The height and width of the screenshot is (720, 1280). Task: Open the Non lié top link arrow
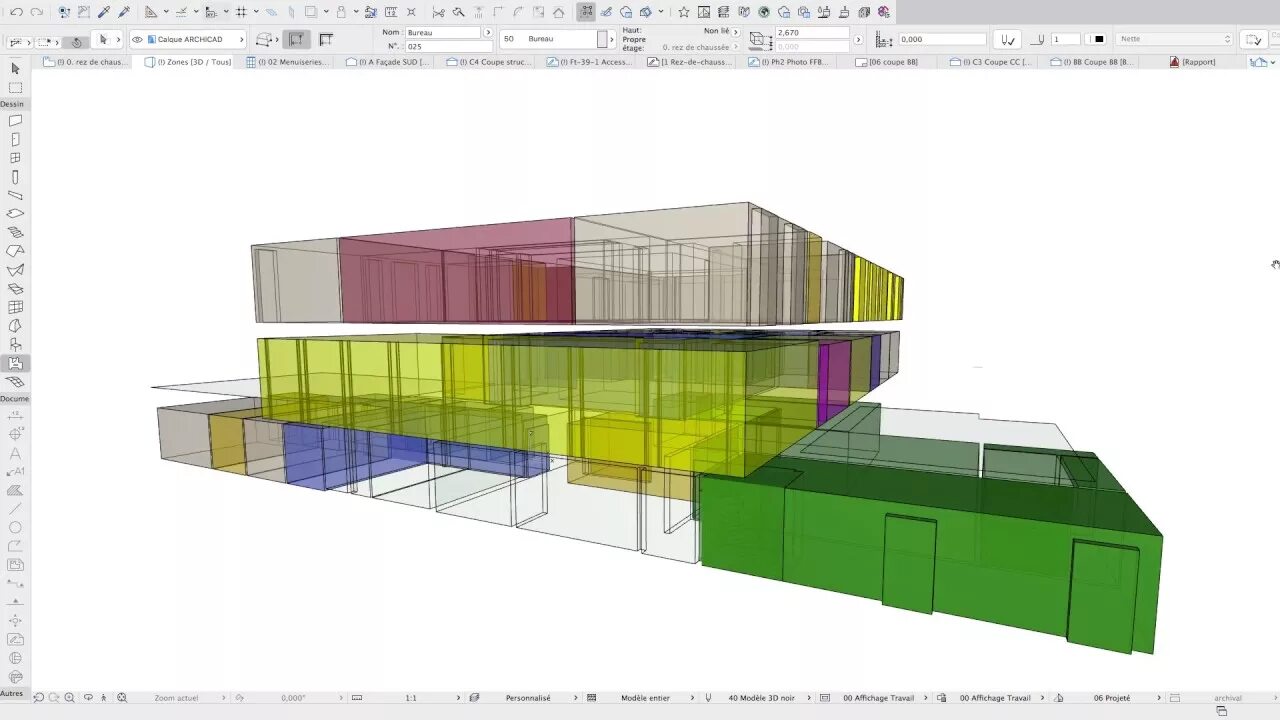coord(736,32)
